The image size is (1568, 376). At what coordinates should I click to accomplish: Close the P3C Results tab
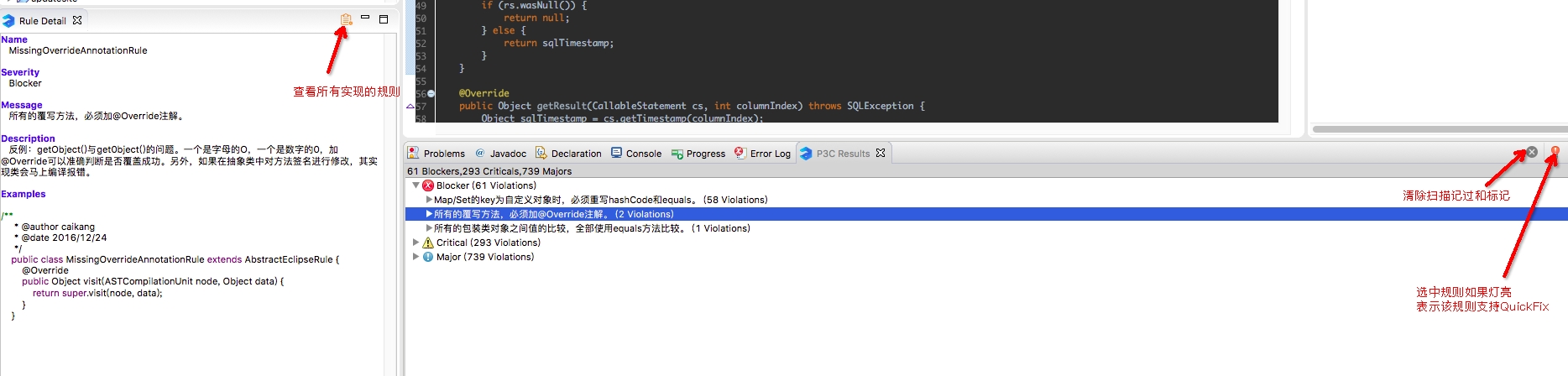[x=881, y=153]
